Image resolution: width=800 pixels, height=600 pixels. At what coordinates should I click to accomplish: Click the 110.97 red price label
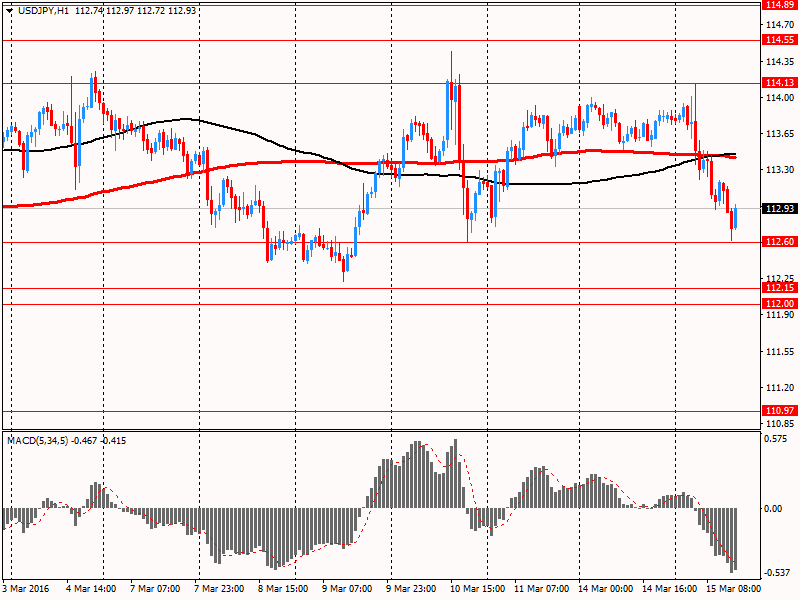[778, 411]
